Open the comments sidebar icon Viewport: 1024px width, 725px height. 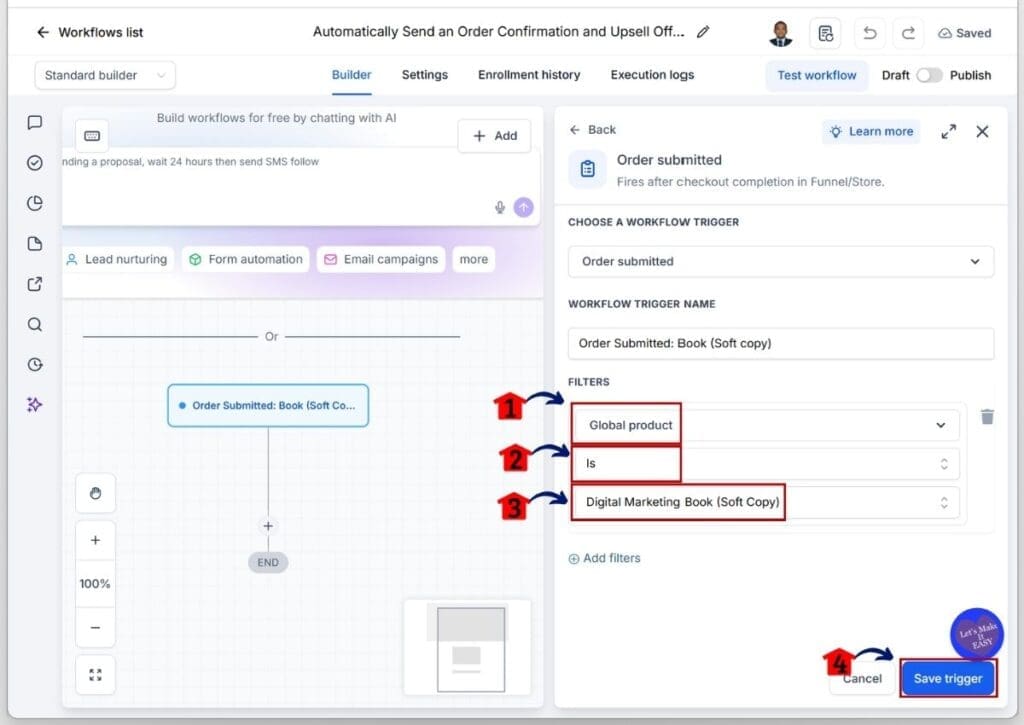click(x=35, y=122)
